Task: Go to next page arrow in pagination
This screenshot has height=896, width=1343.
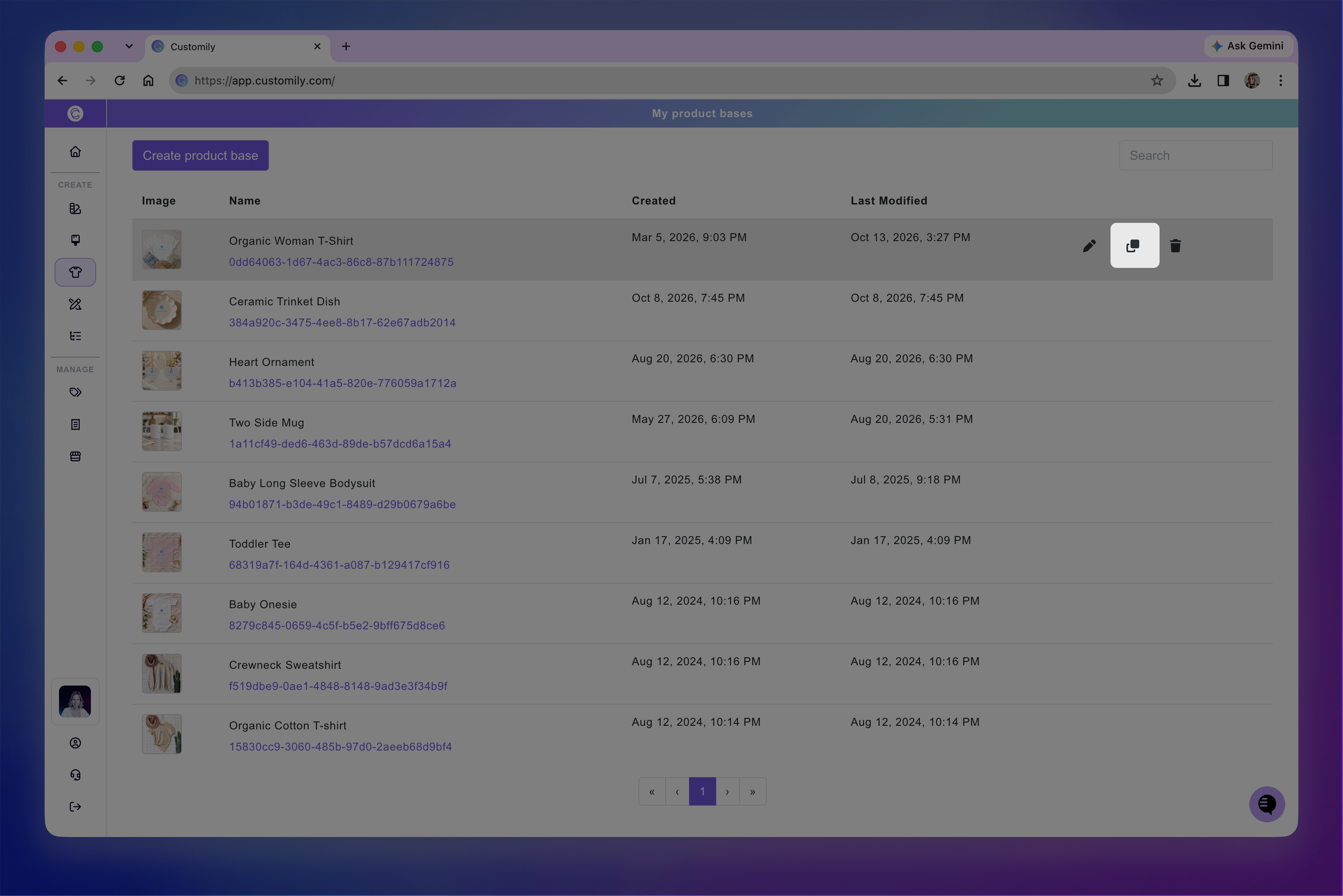Action: point(727,792)
